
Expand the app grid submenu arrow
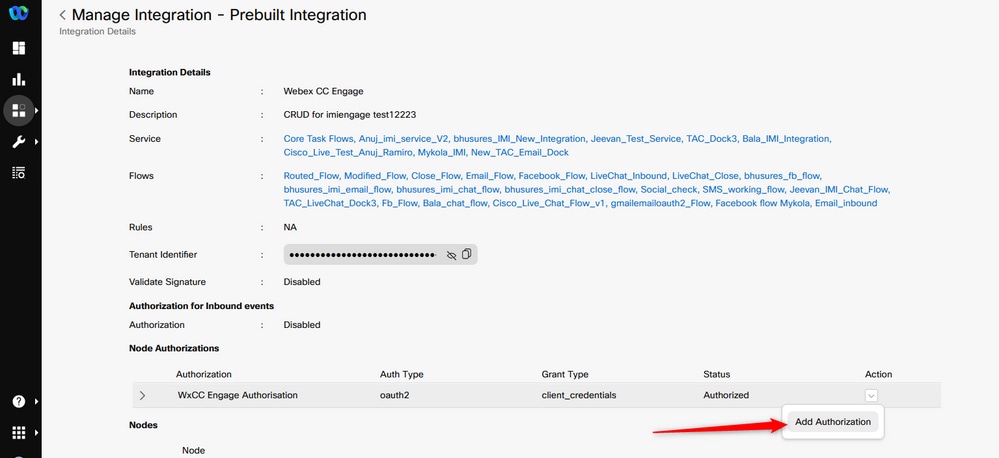tap(37, 433)
